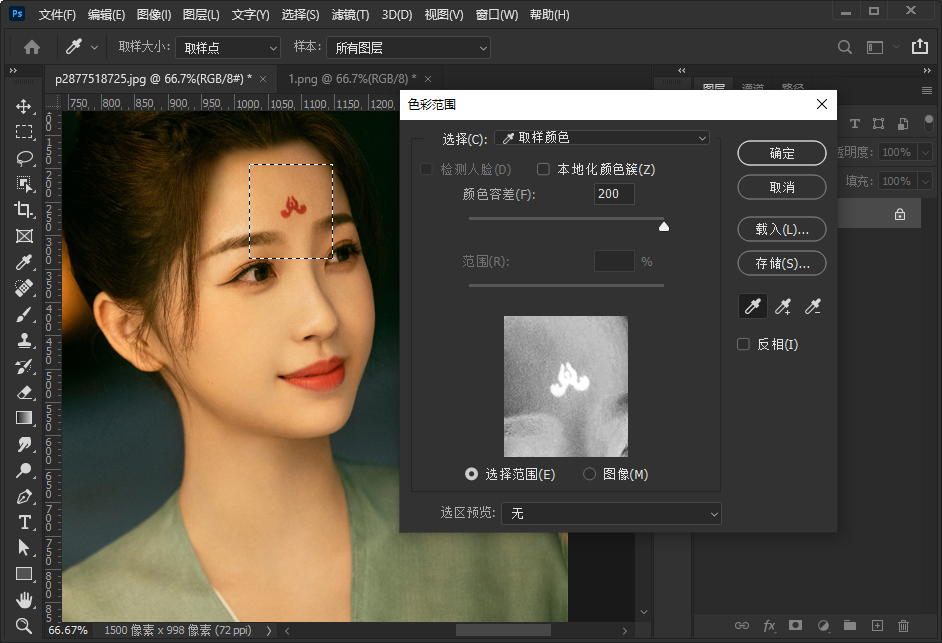
Task: Select the Horizontal Type tool
Action: [23, 522]
